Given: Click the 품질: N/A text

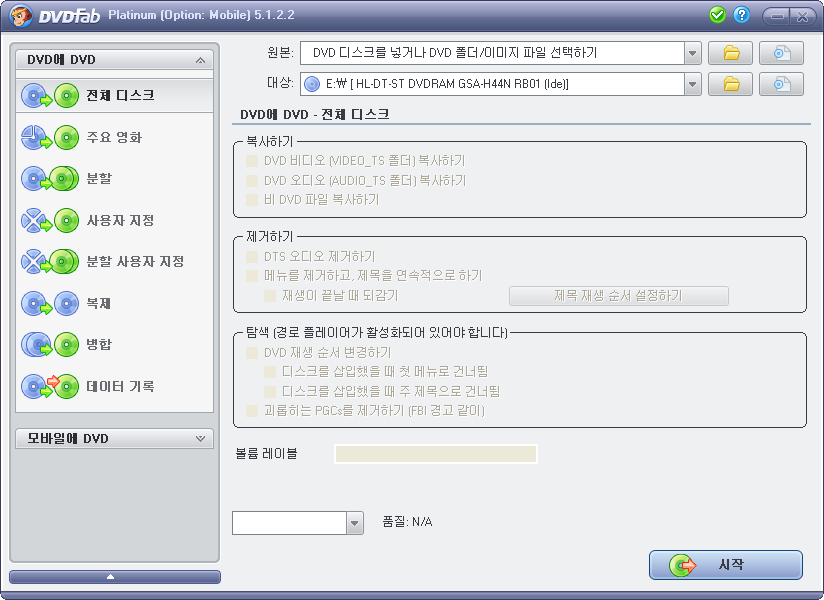Looking at the screenshot, I should [x=407, y=522].
